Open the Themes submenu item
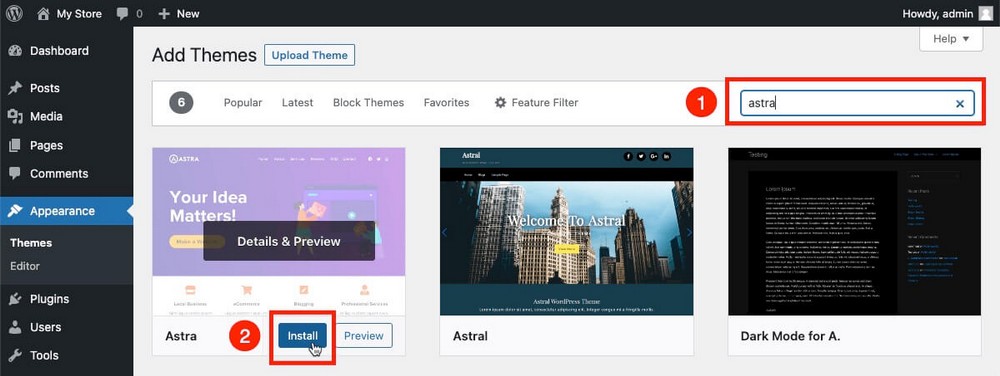This screenshot has height=376, width=1000. point(31,243)
